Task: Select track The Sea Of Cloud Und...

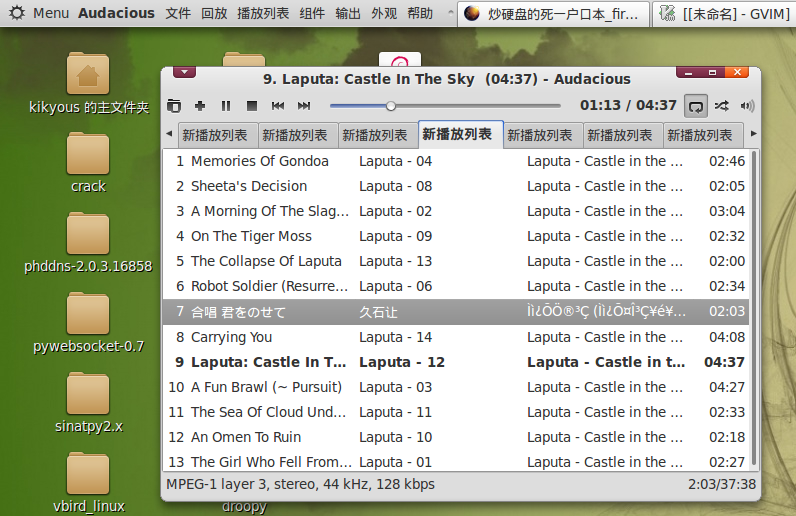Action: click(x=456, y=412)
